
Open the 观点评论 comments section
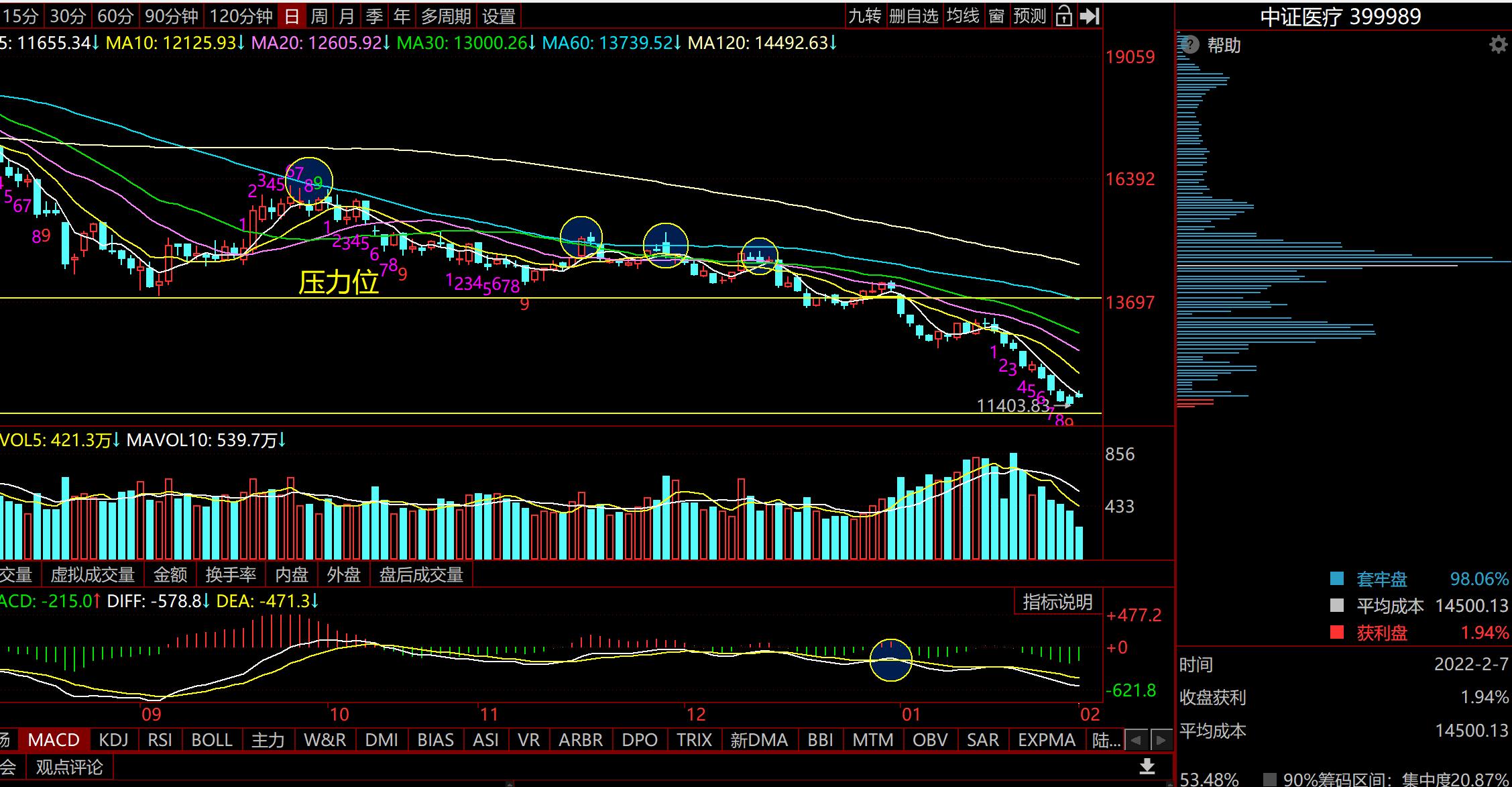pos(69,767)
